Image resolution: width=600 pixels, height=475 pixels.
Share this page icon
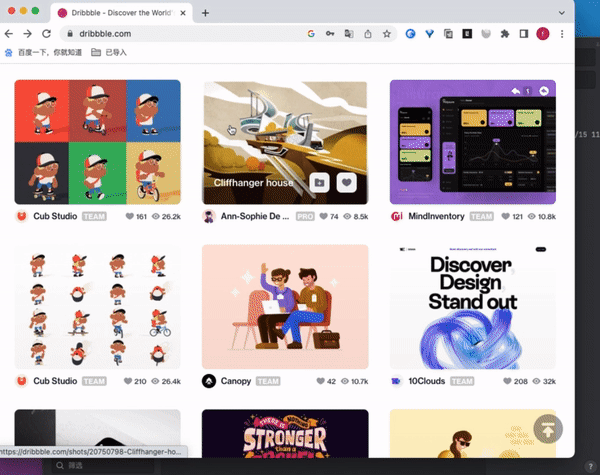[368, 34]
